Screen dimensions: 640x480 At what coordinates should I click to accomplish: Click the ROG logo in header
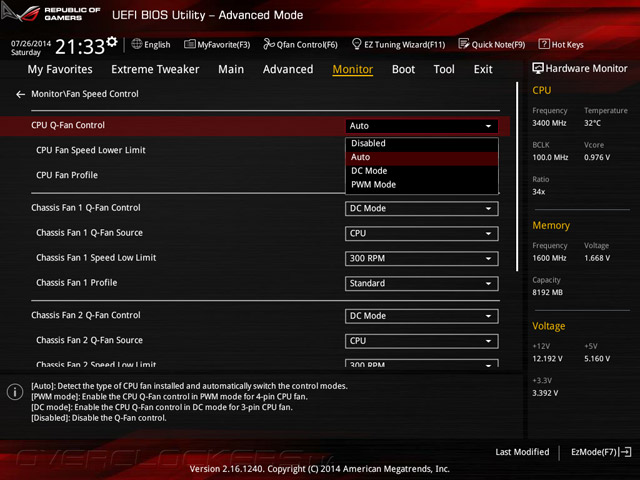pos(20,13)
